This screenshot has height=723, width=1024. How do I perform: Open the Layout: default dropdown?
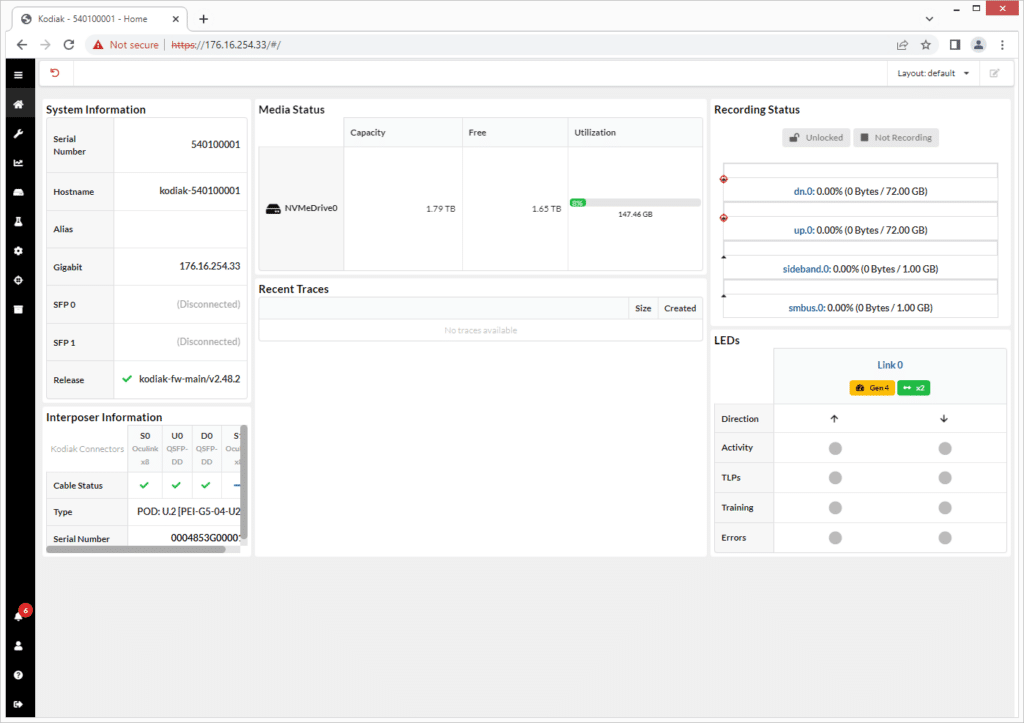933,73
